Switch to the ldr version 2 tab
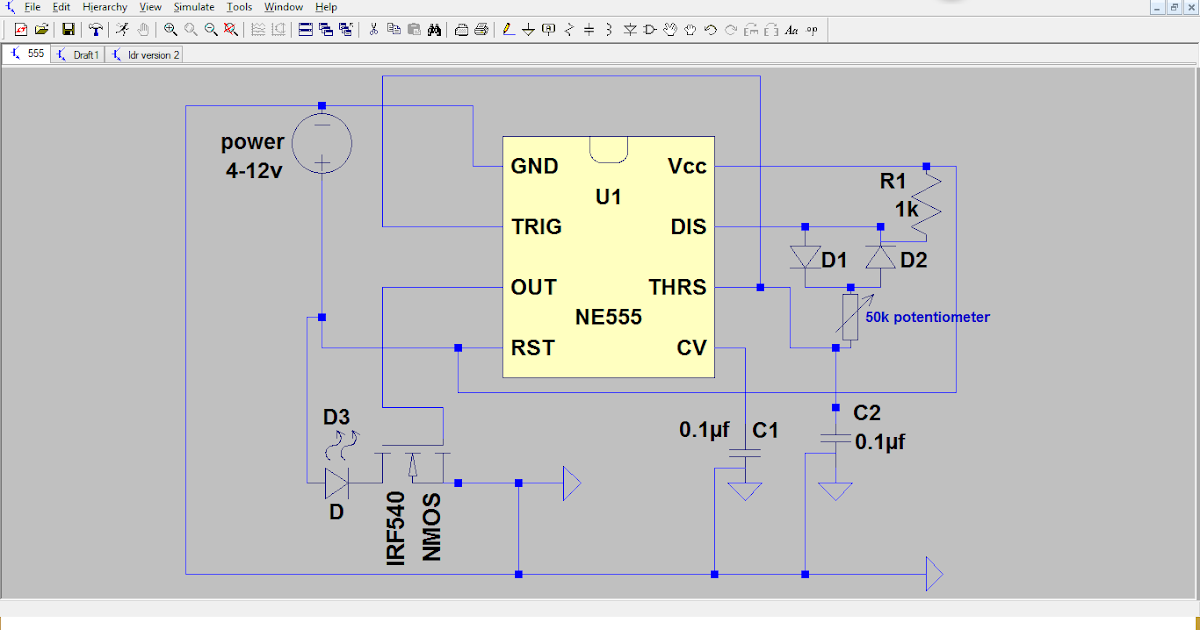Viewport: 1200px width, 630px height. pyautogui.click(x=146, y=55)
